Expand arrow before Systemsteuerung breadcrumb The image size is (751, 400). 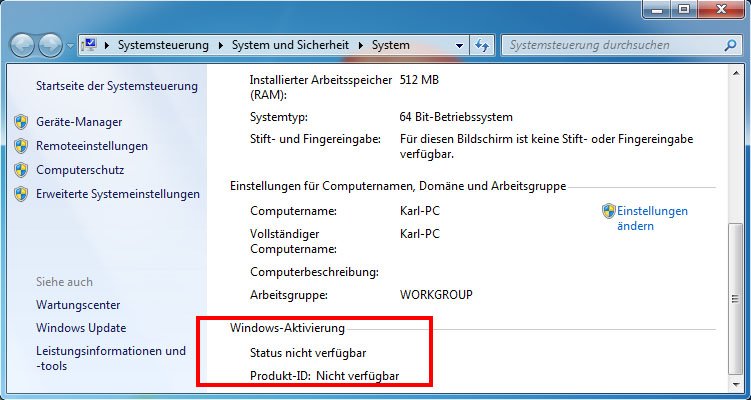coord(107,46)
